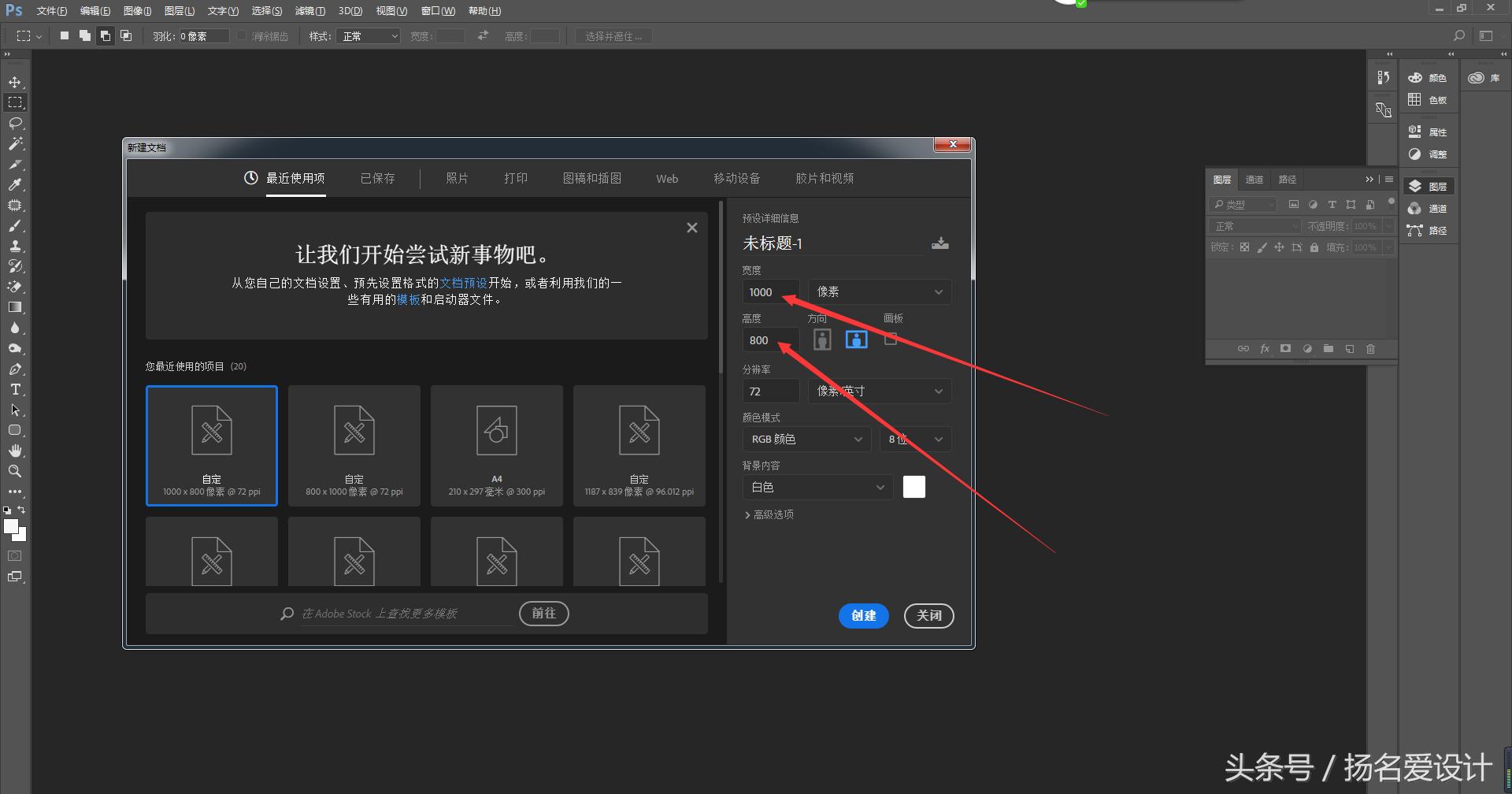Select the Zoom tool in toolbar
The image size is (1512, 794).
pyautogui.click(x=16, y=471)
